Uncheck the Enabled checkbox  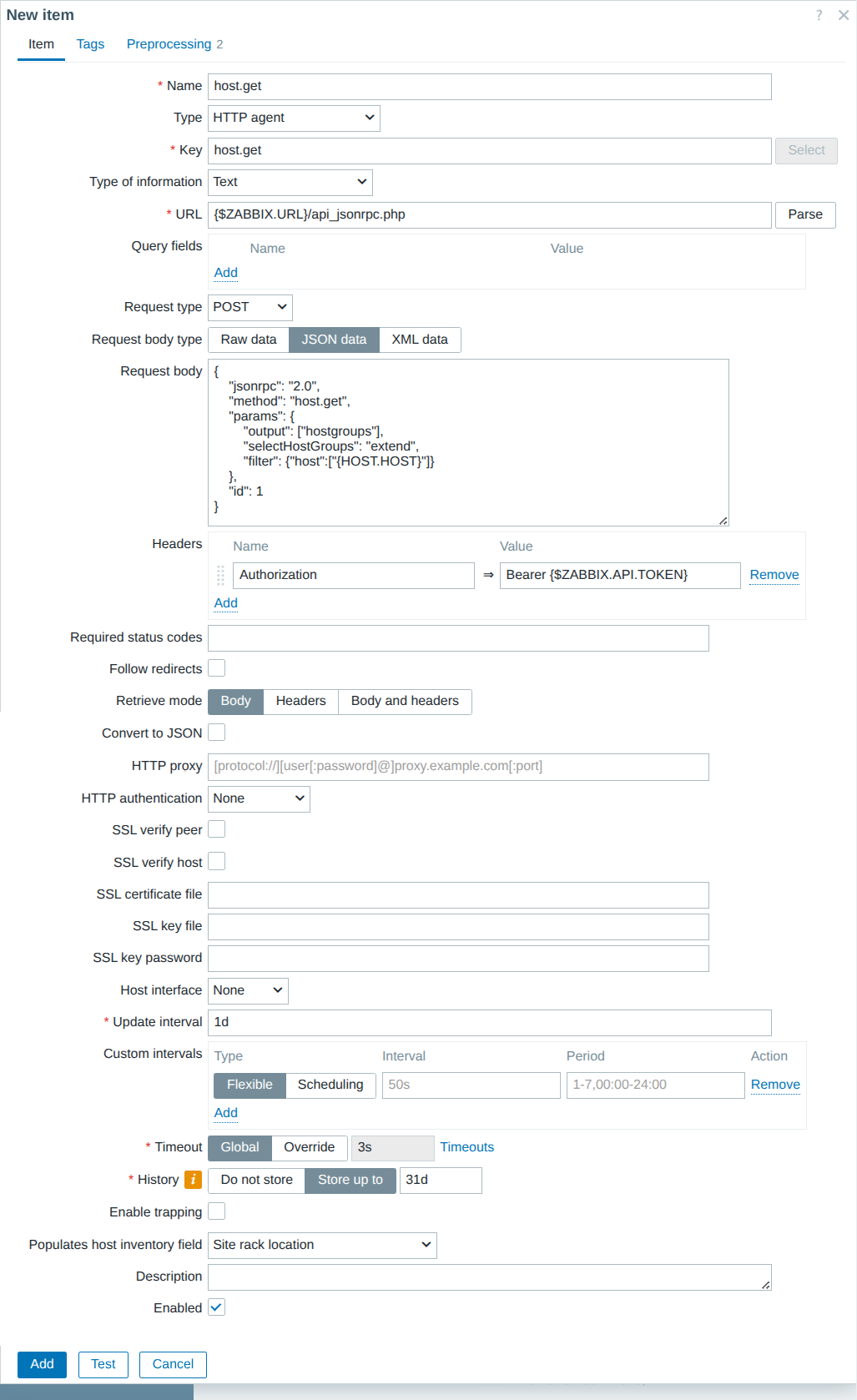[217, 1307]
